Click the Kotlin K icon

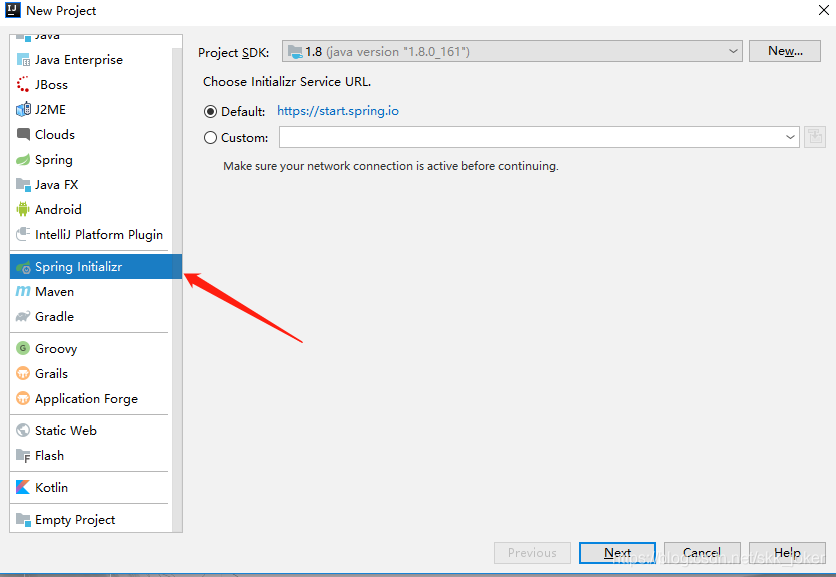[x=23, y=487]
